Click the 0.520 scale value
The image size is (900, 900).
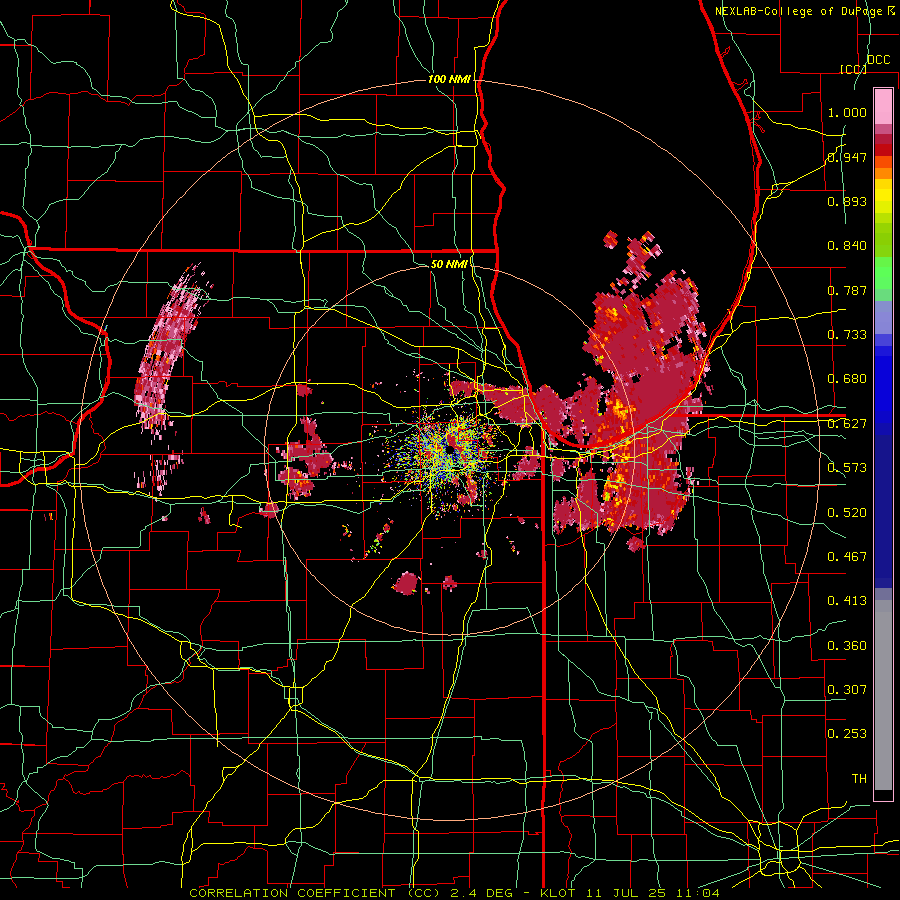pyautogui.click(x=847, y=513)
